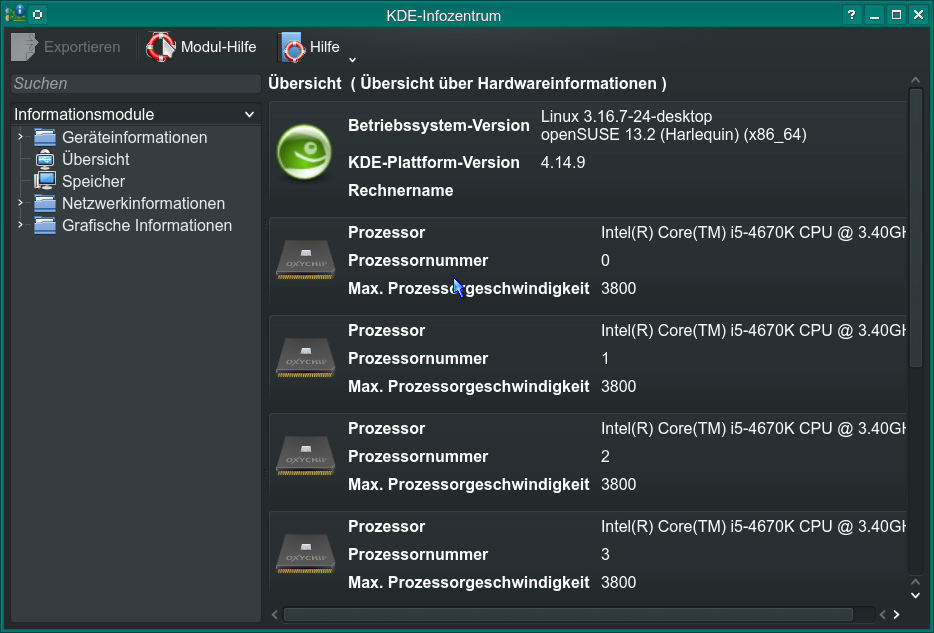Click Prozessornummer value 1
Screen dimensions: 934x633
pyautogui.click(x=605, y=358)
